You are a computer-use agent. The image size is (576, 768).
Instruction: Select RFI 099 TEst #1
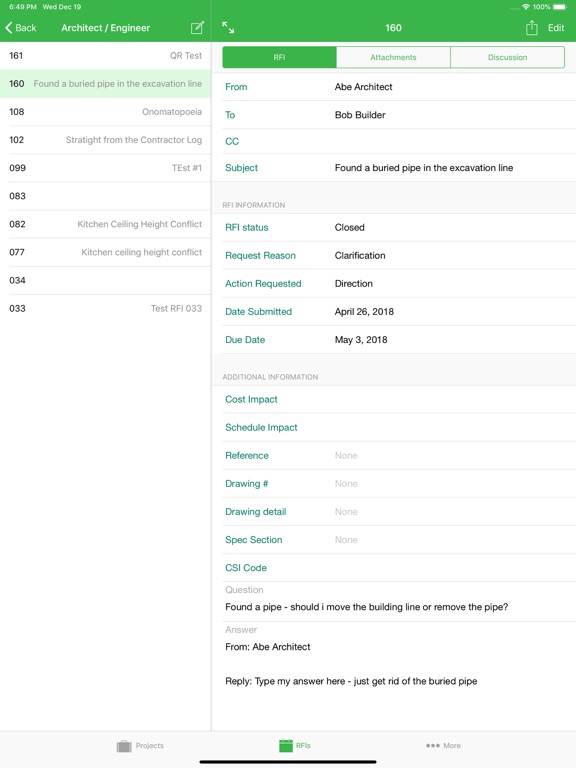coord(105,168)
